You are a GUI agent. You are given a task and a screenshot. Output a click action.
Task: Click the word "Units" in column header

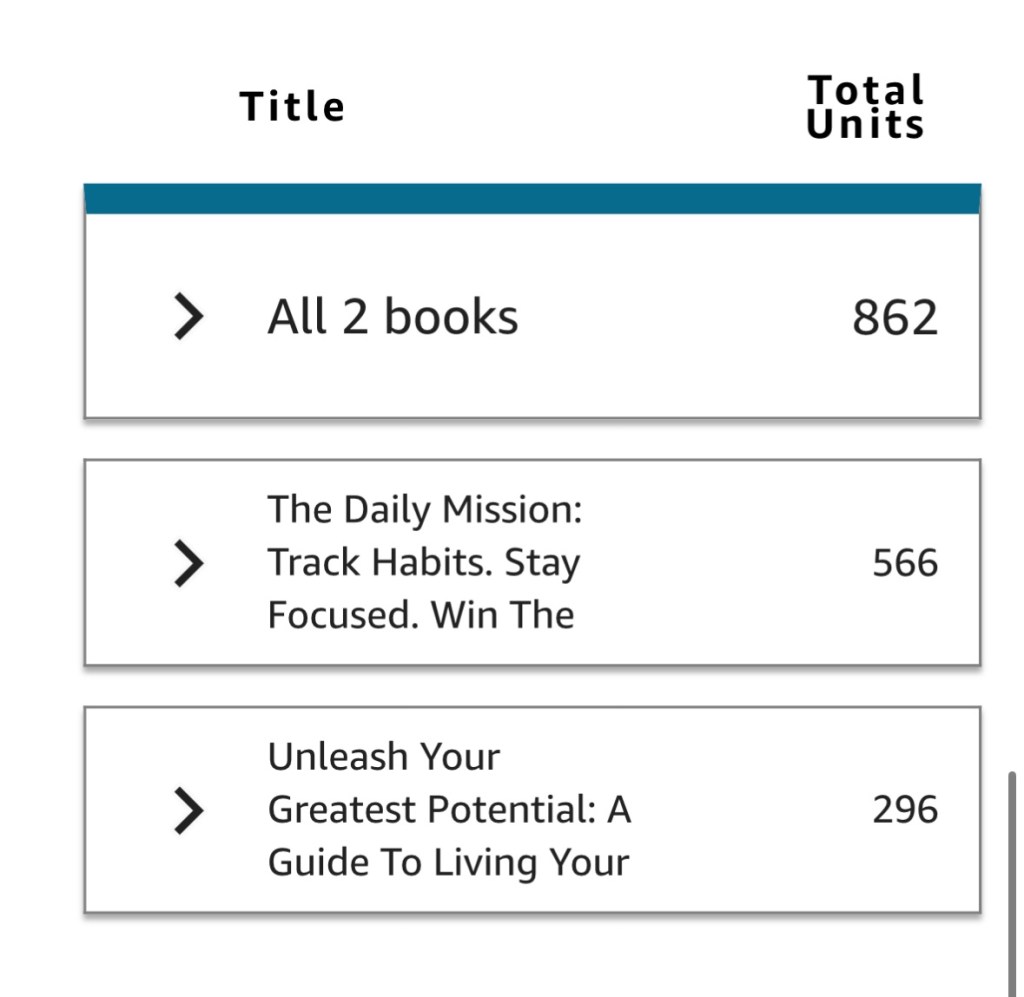tap(866, 125)
